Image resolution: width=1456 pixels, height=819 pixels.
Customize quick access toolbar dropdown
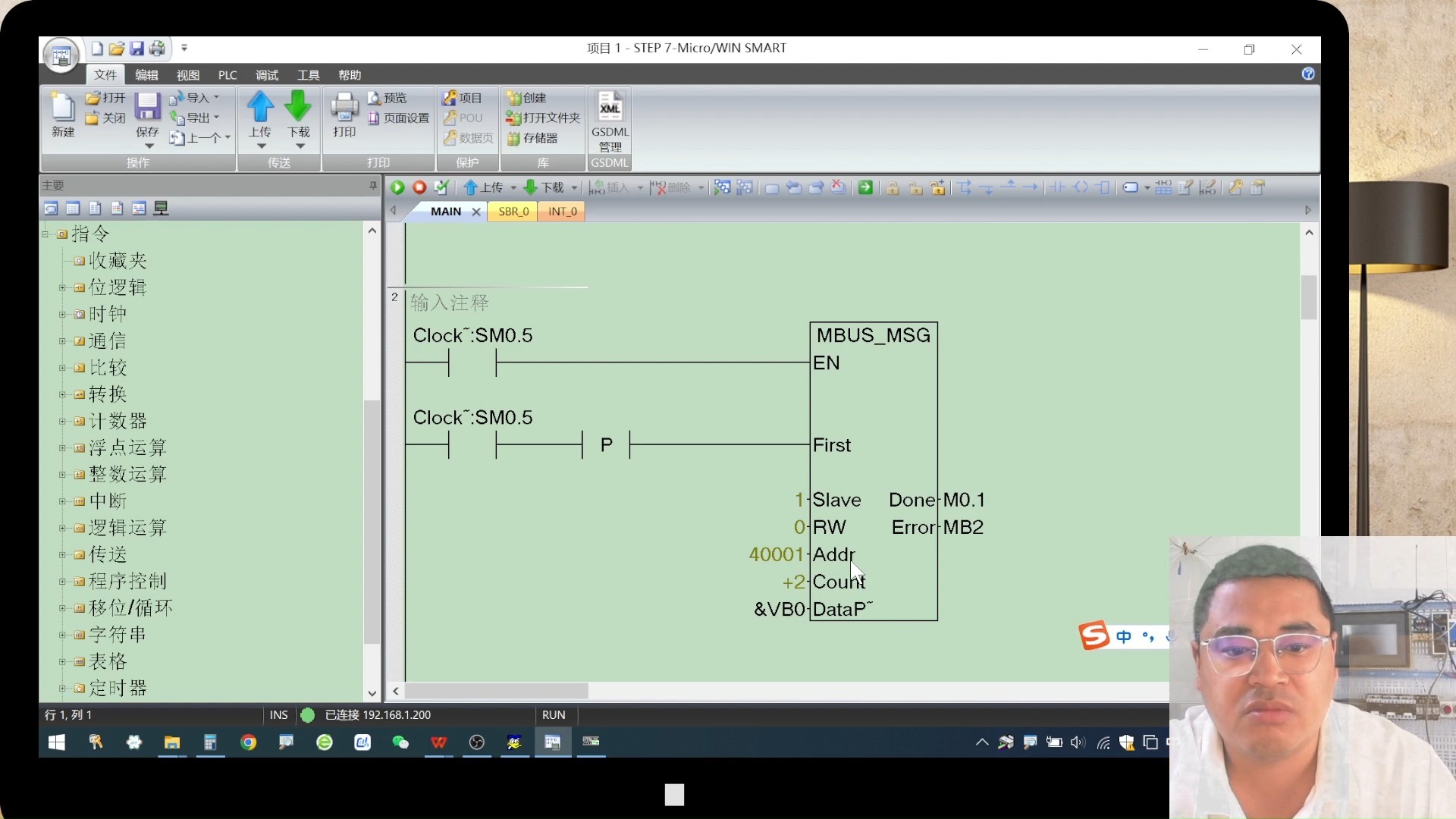[x=184, y=48]
